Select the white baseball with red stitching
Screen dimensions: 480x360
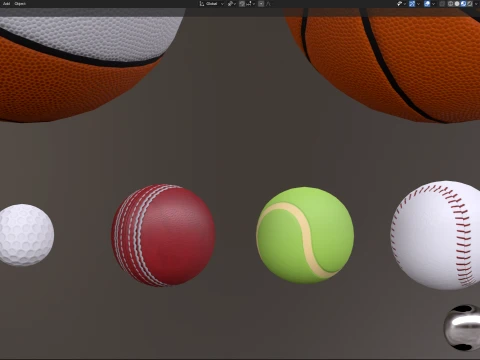(435, 235)
